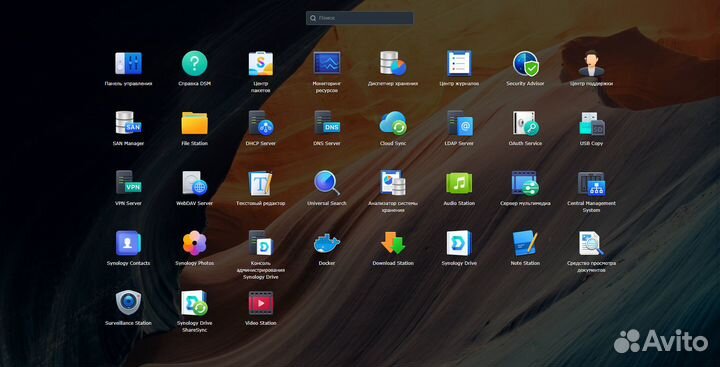Open LDAP Server
The height and width of the screenshot is (367, 720).
pyautogui.click(x=459, y=123)
